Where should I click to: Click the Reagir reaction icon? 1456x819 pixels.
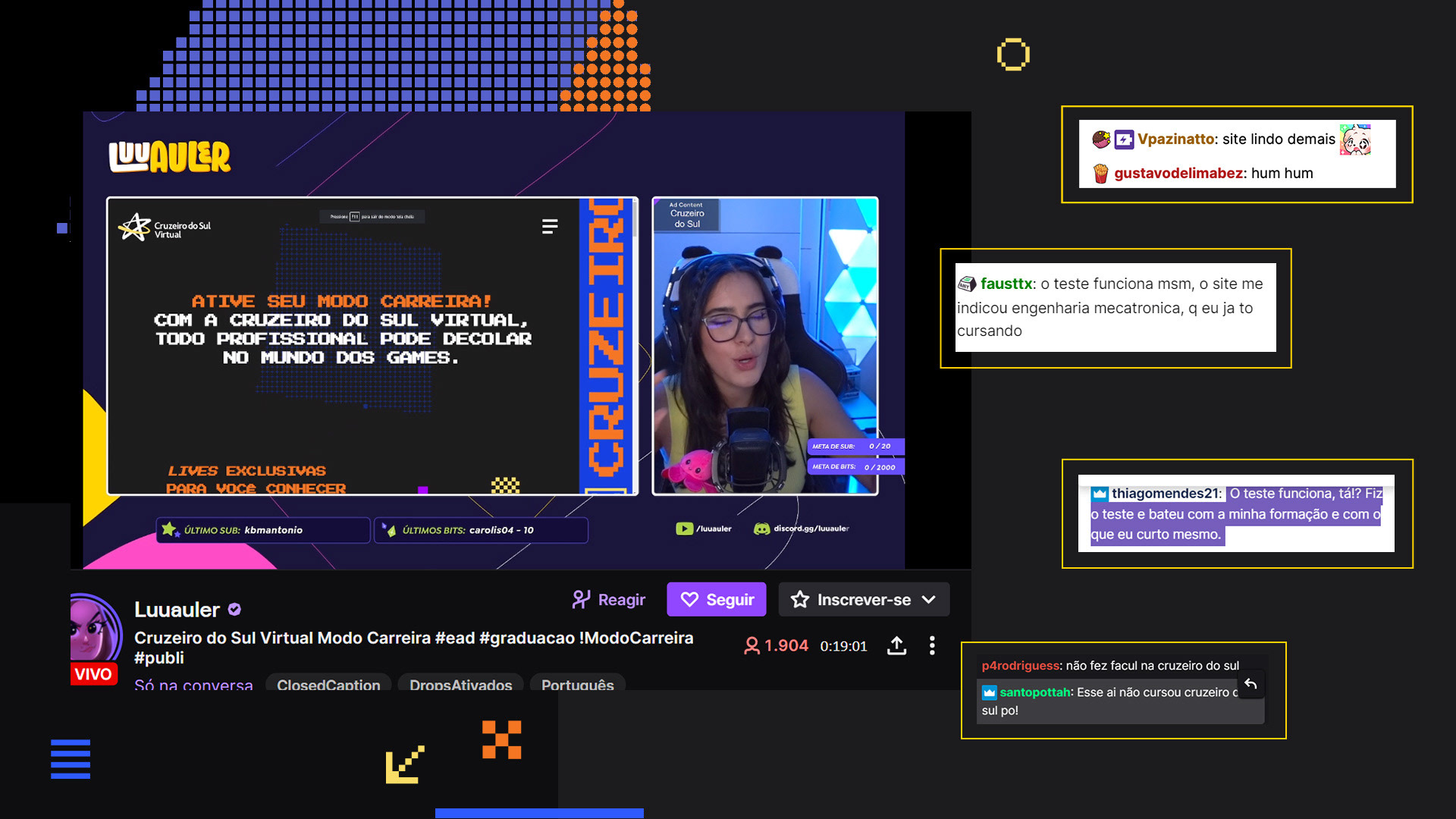pos(582,600)
